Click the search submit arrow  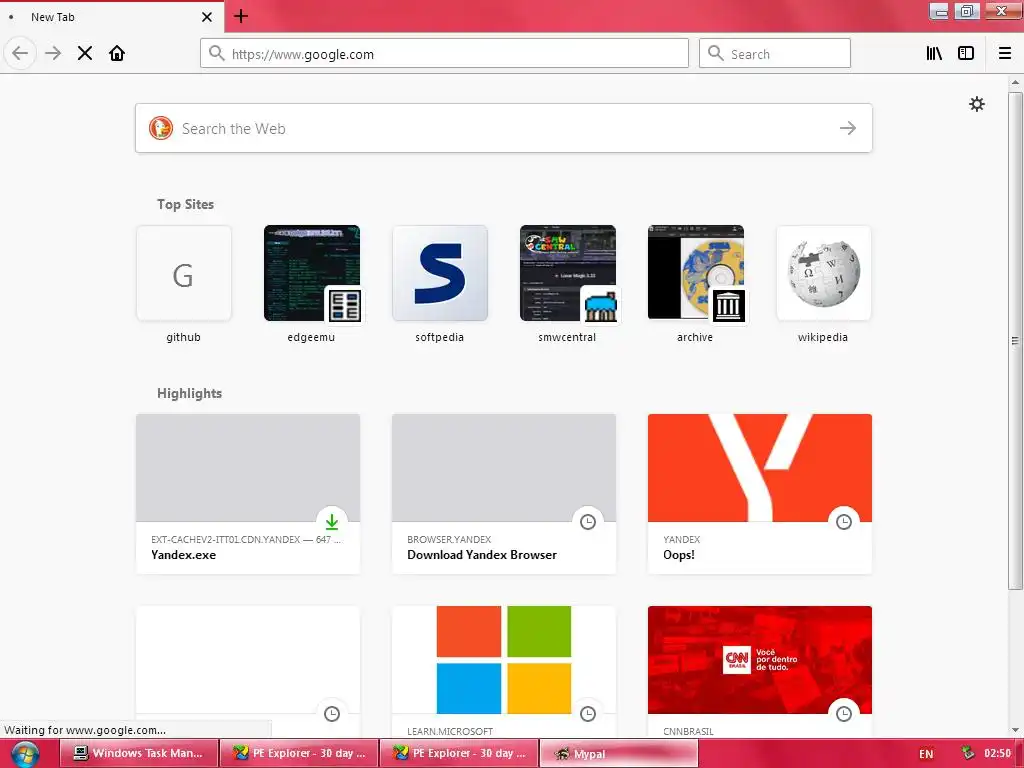[848, 128]
